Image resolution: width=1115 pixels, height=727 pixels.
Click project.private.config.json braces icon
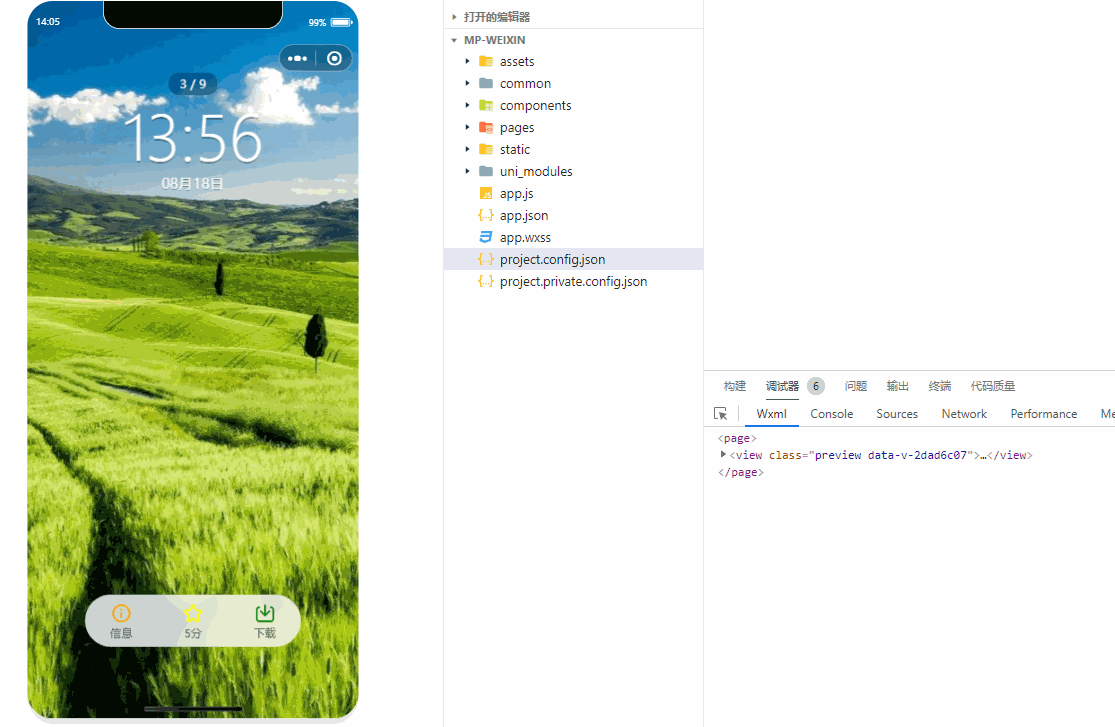486,282
